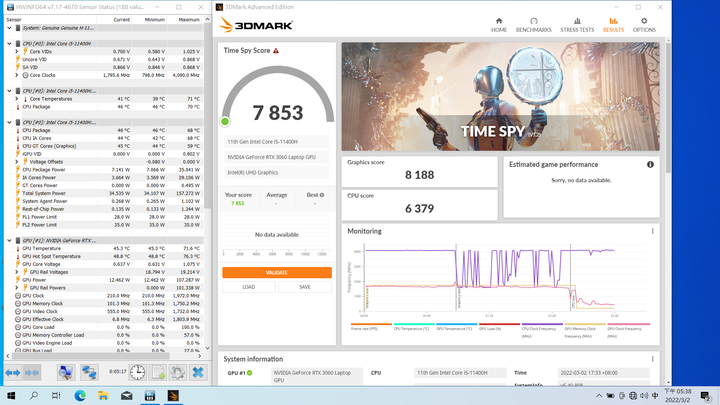
Task: Click HWiNFO collapse-all arrows toolbar icon
Action: (x=31, y=372)
